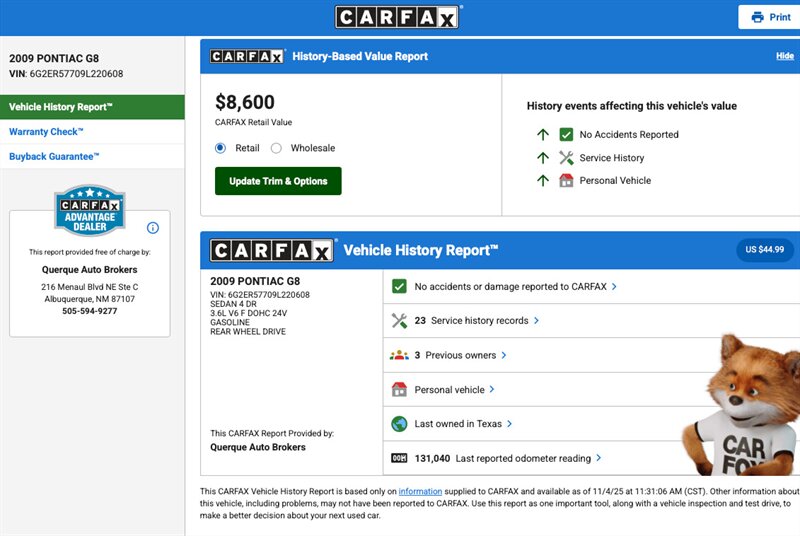Click the info icon beside Advantage Dealer badge
Image resolution: width=800 pixels, height=536 pixels.
pos(153,227)
